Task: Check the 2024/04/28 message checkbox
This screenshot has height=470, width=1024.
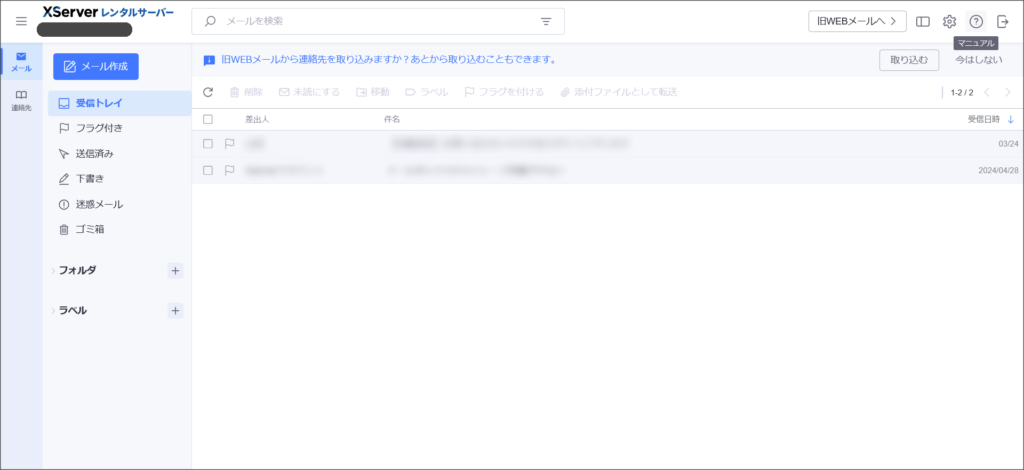Action: pyautogui.click(x=208, y=170)
